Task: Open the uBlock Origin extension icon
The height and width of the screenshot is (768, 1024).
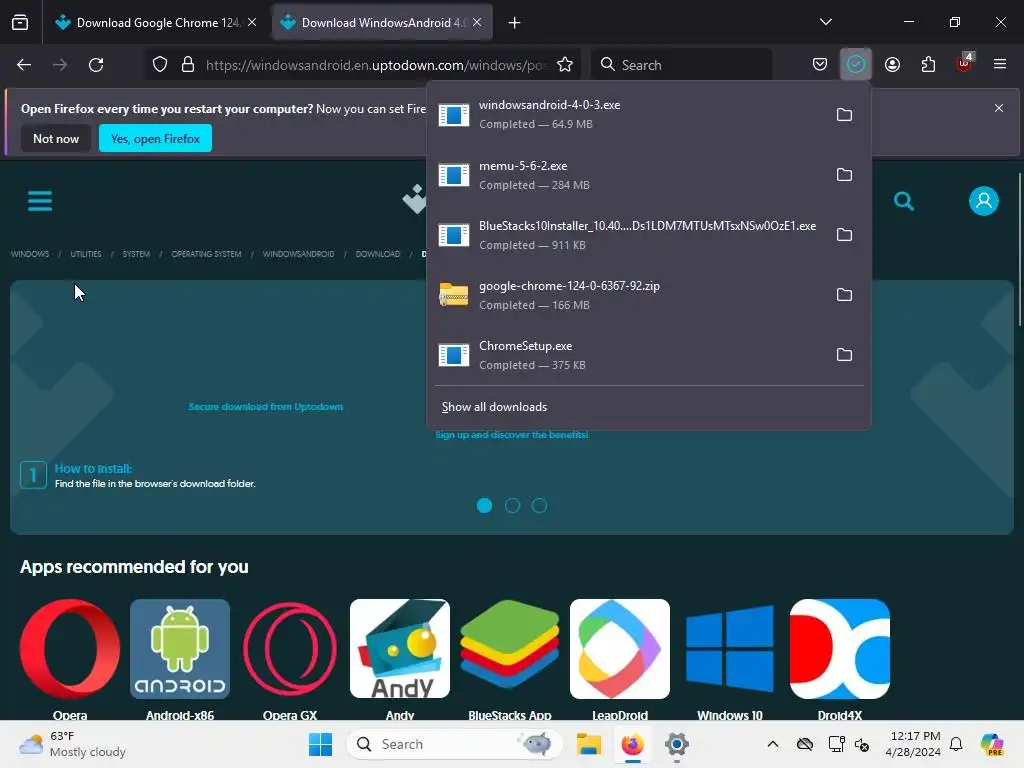Action: [x=964, y=65]
